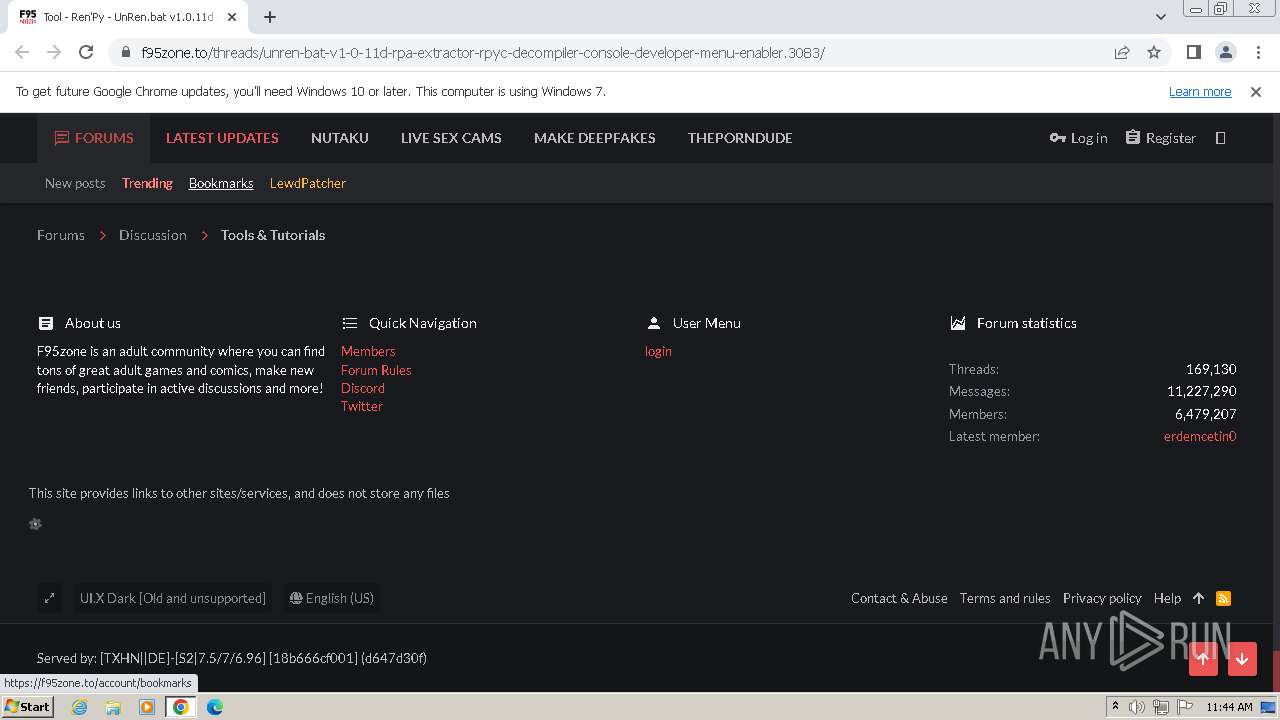
Task: Toggle Chrome side panel
Action: [x=1193, y=52]
